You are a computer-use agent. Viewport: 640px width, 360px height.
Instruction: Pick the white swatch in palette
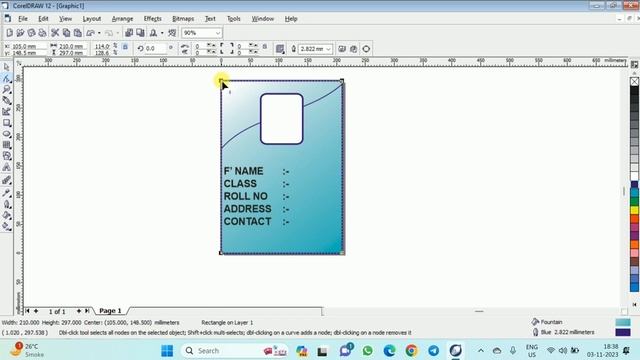[634, 176]
